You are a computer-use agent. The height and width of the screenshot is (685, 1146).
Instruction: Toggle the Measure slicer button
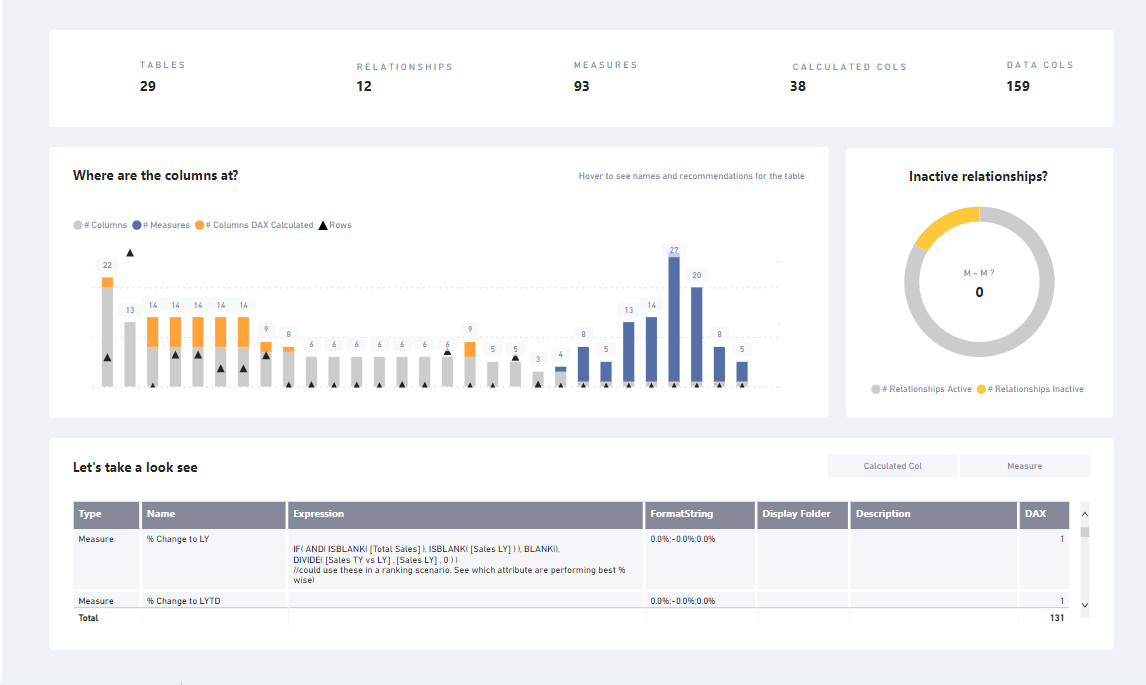(1024, 466)
